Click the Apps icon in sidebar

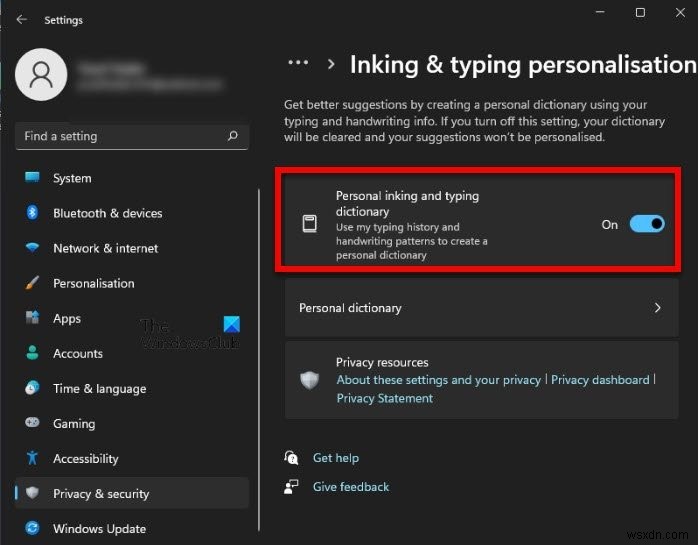click(32, 317)
